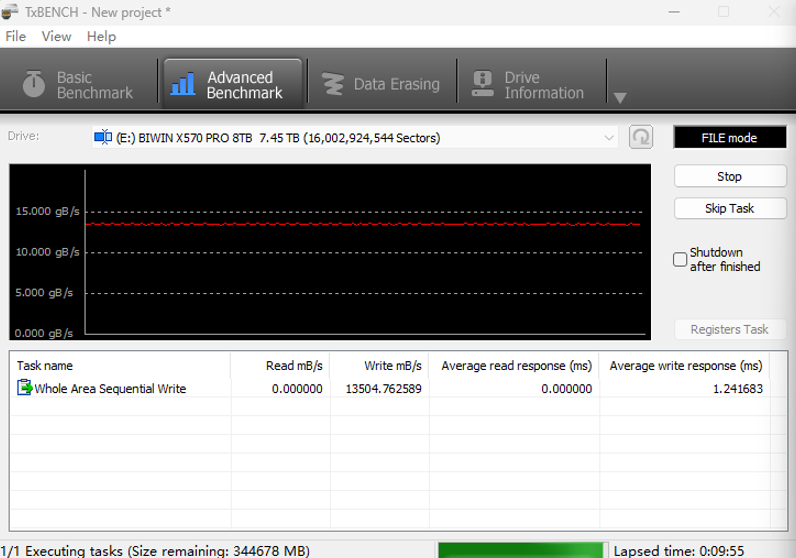796x558 pixels.
Task: Open the toolbar overflow arrow
Action: [x=620, y=97]
